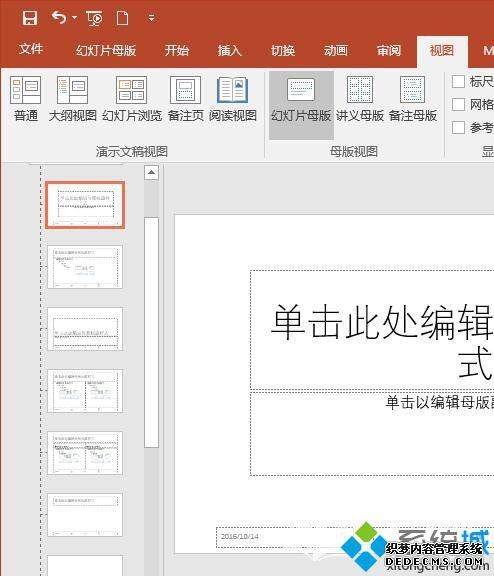Viewport: 494px width, 576px height.
Task: Enable the 参考线 guides checkbox
Action: tap(458, 127)
